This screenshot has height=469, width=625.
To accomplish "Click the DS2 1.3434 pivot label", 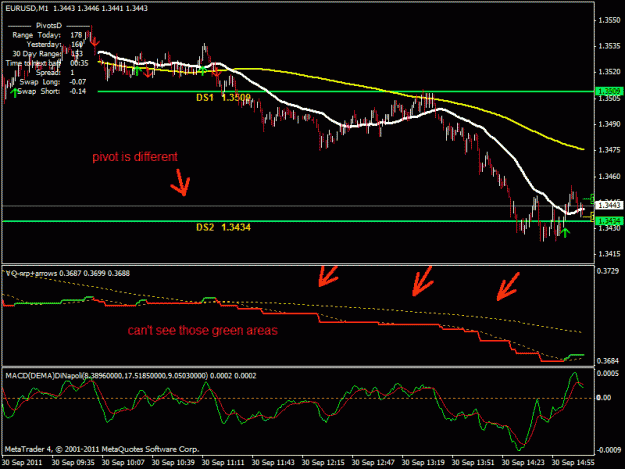I will tap(223, 227).
